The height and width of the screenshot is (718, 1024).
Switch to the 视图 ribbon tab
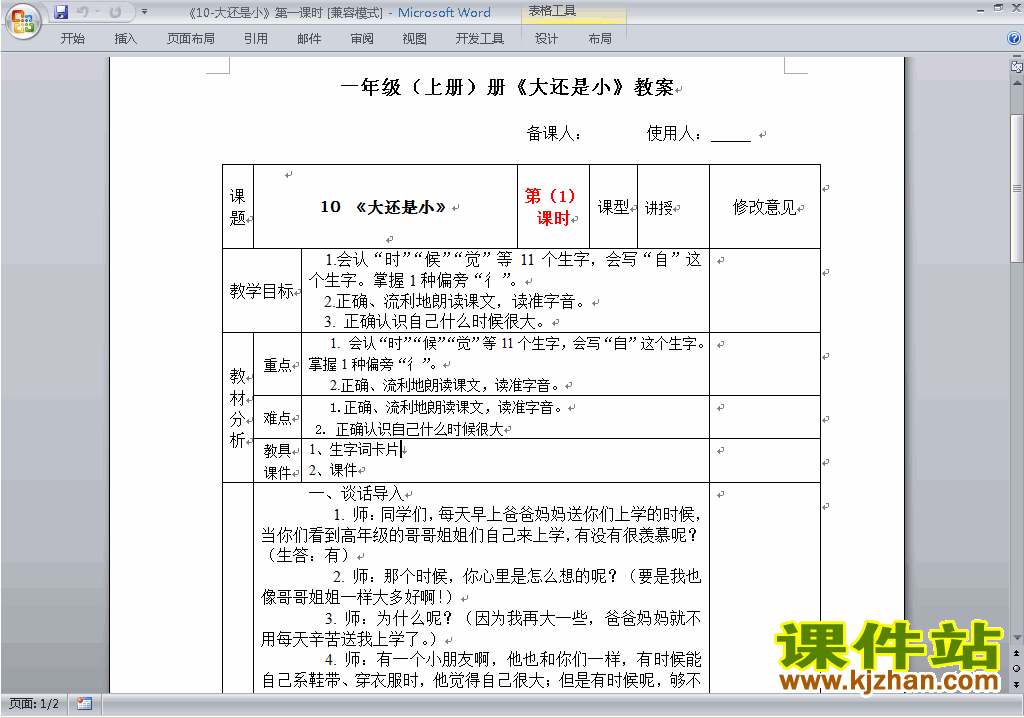coord(415,39)
